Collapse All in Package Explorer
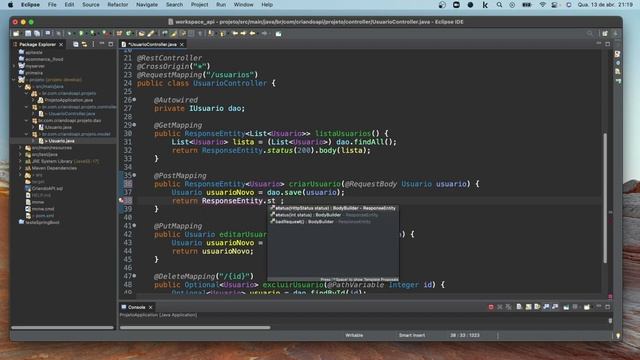 pyautogui.click(x=76, y=44)
